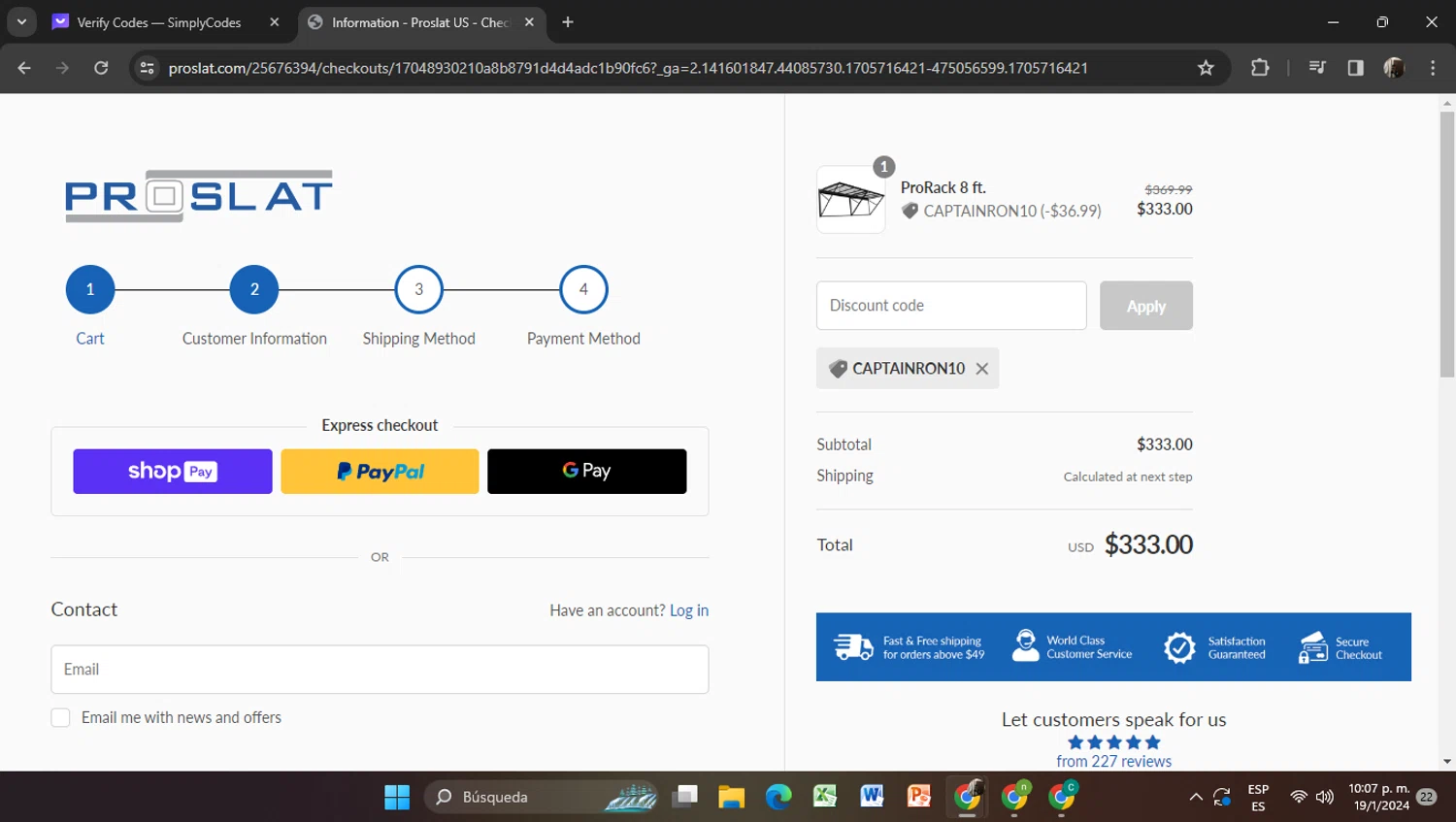Reload the checkout page

(x=101, y=68)
